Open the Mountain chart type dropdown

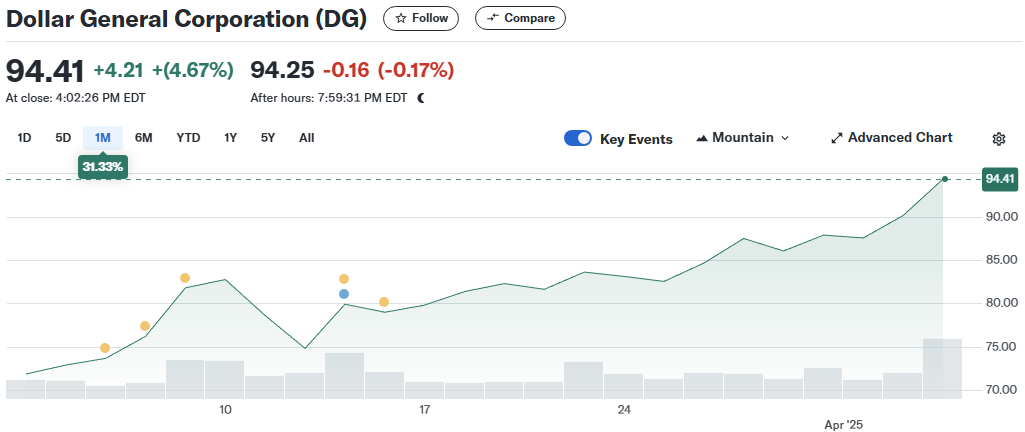[743, 138]
